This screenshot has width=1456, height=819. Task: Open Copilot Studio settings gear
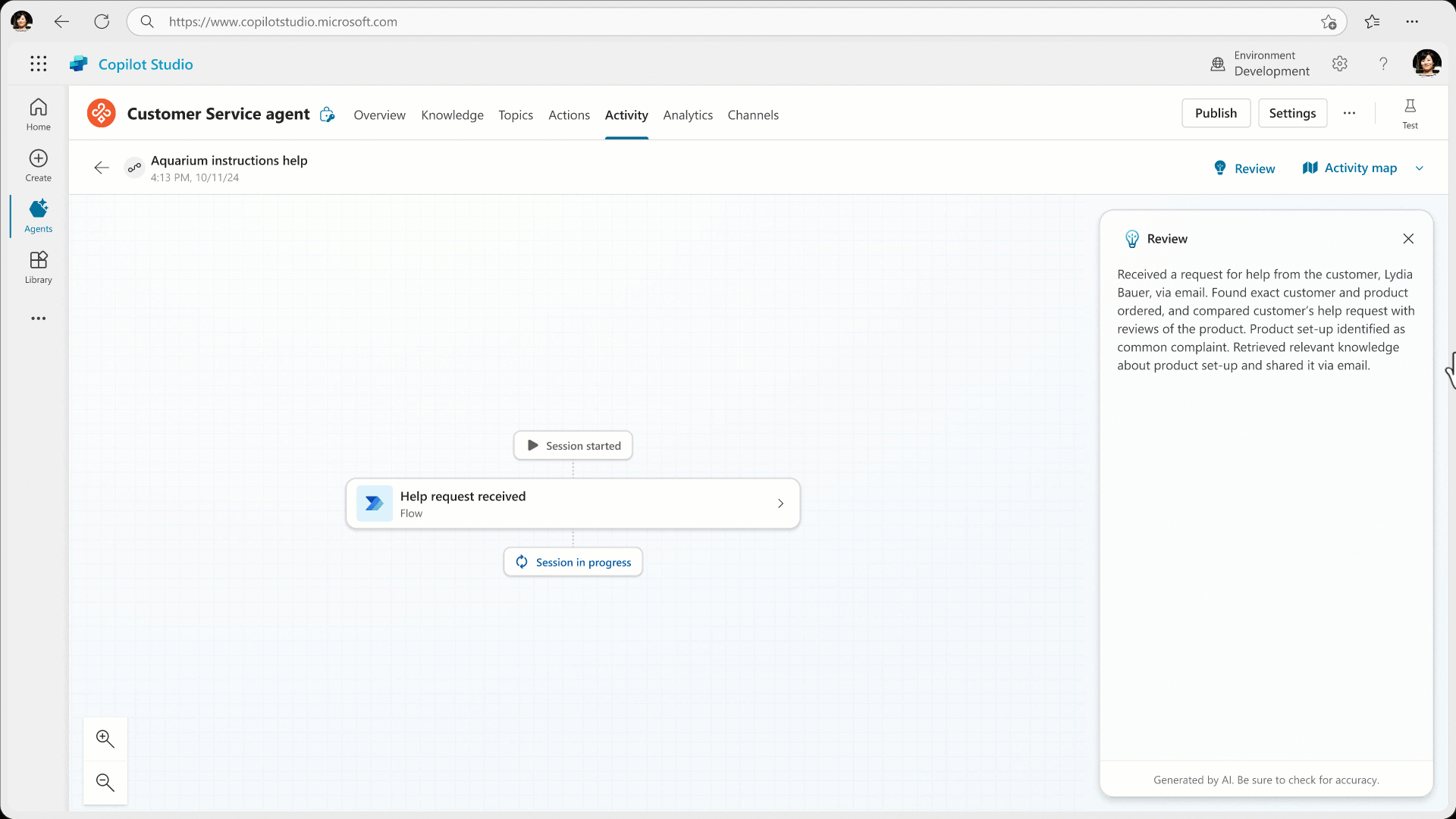click(1339, 64)
